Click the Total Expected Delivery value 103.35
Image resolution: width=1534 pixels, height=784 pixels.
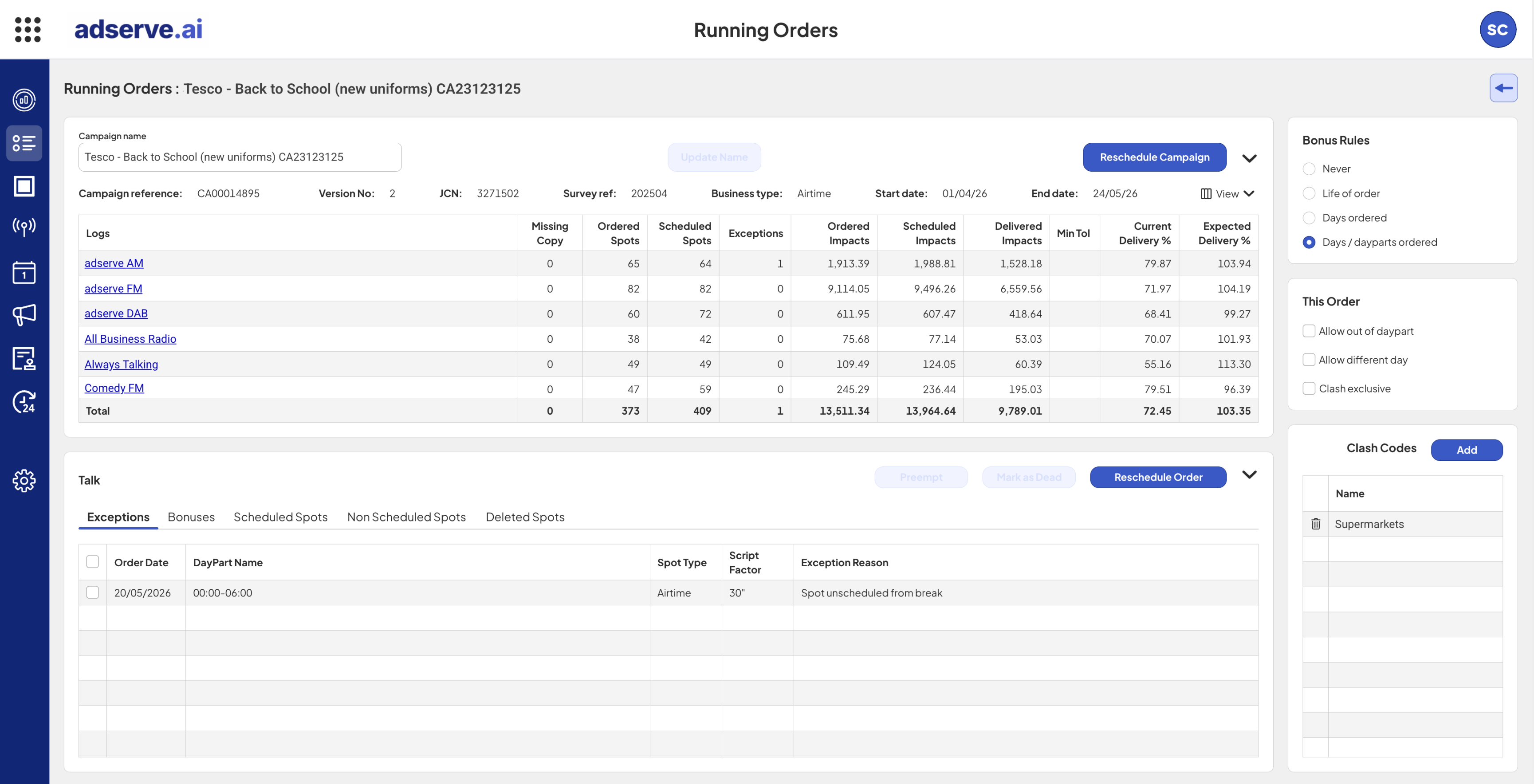1233,411
